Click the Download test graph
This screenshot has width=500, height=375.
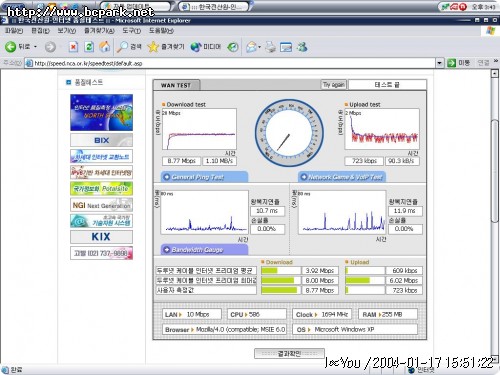pos(199,129)
